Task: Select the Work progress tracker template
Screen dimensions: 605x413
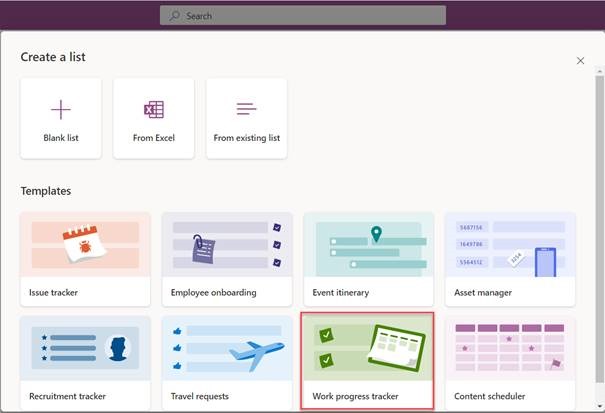Action: 367,360
